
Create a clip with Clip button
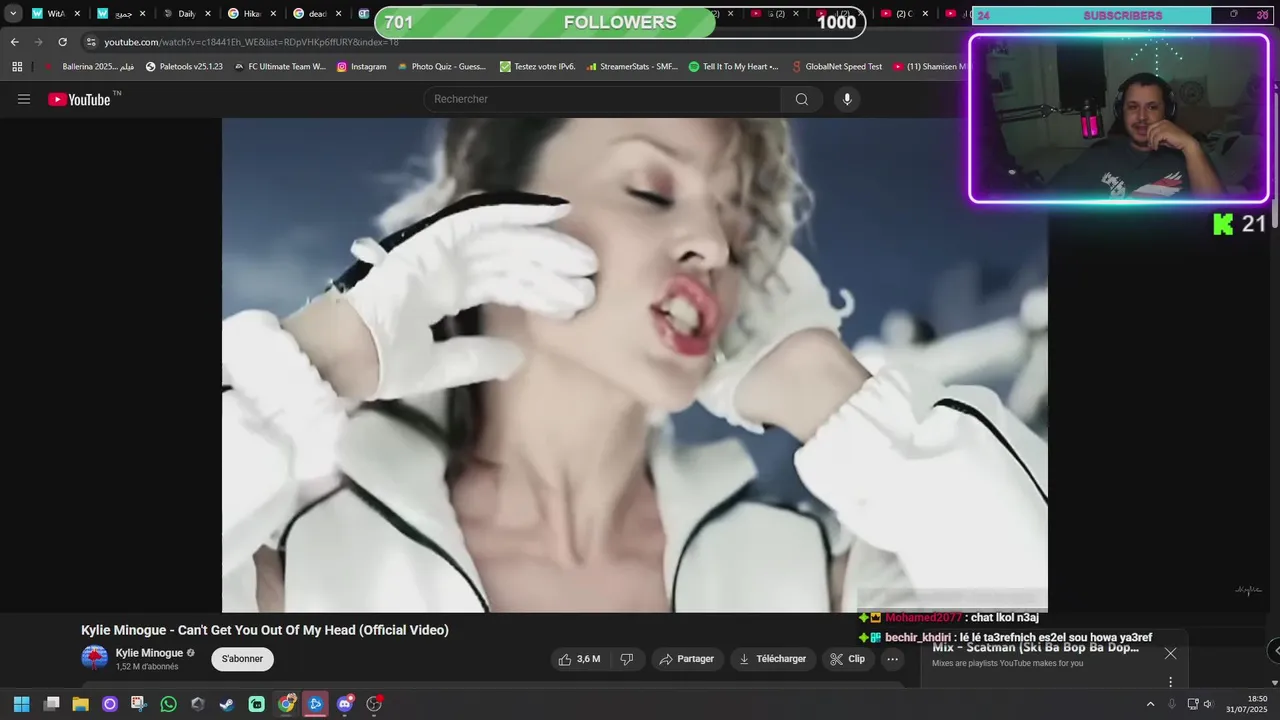[x=848, y=659]
